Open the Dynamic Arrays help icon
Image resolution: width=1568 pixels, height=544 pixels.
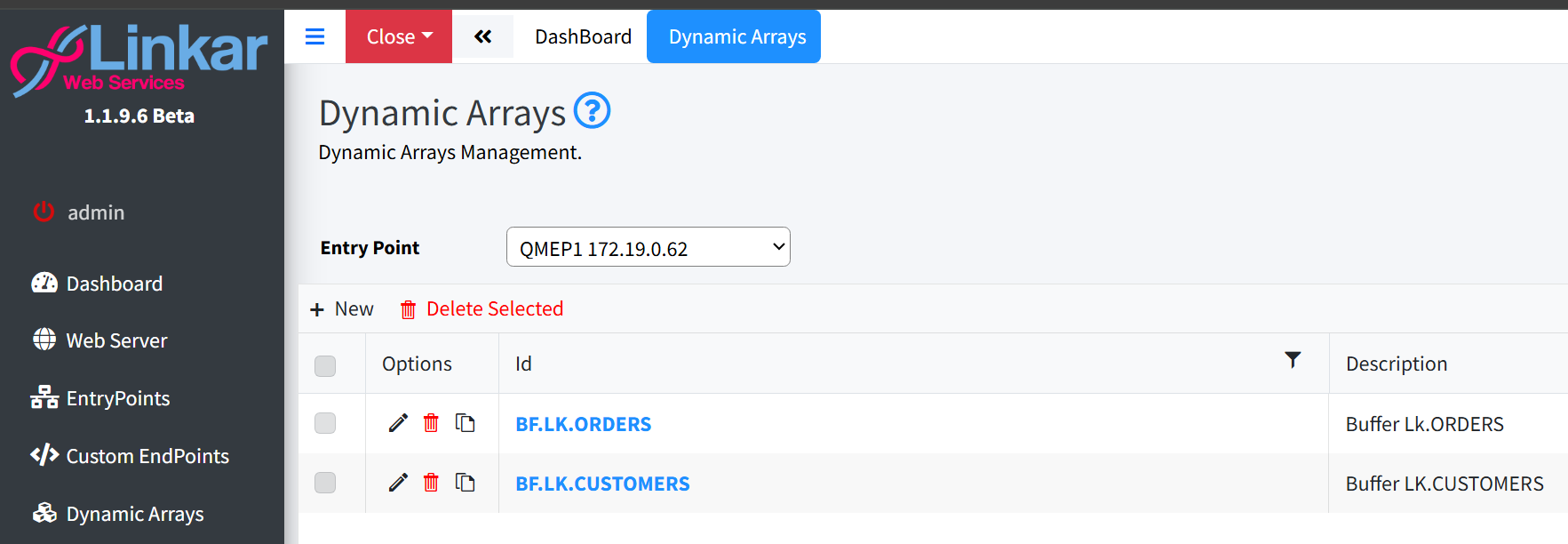point(592,111)
